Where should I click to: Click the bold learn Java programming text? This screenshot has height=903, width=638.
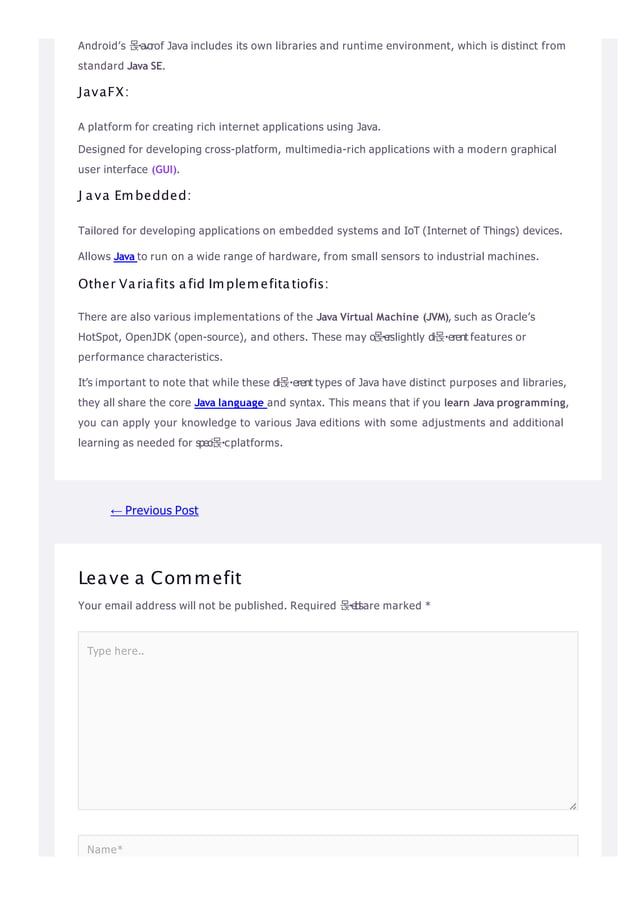[x=506, y=403]
